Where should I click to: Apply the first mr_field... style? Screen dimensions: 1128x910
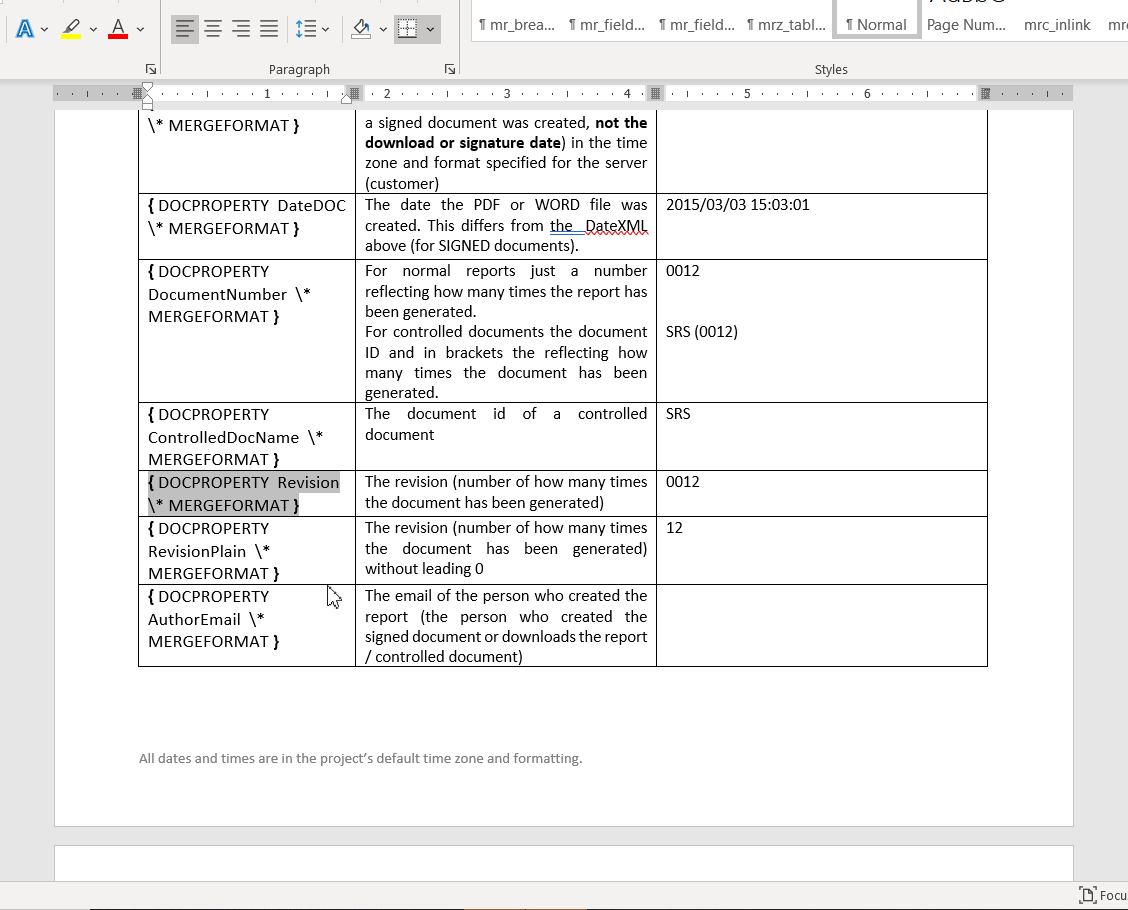606,25
